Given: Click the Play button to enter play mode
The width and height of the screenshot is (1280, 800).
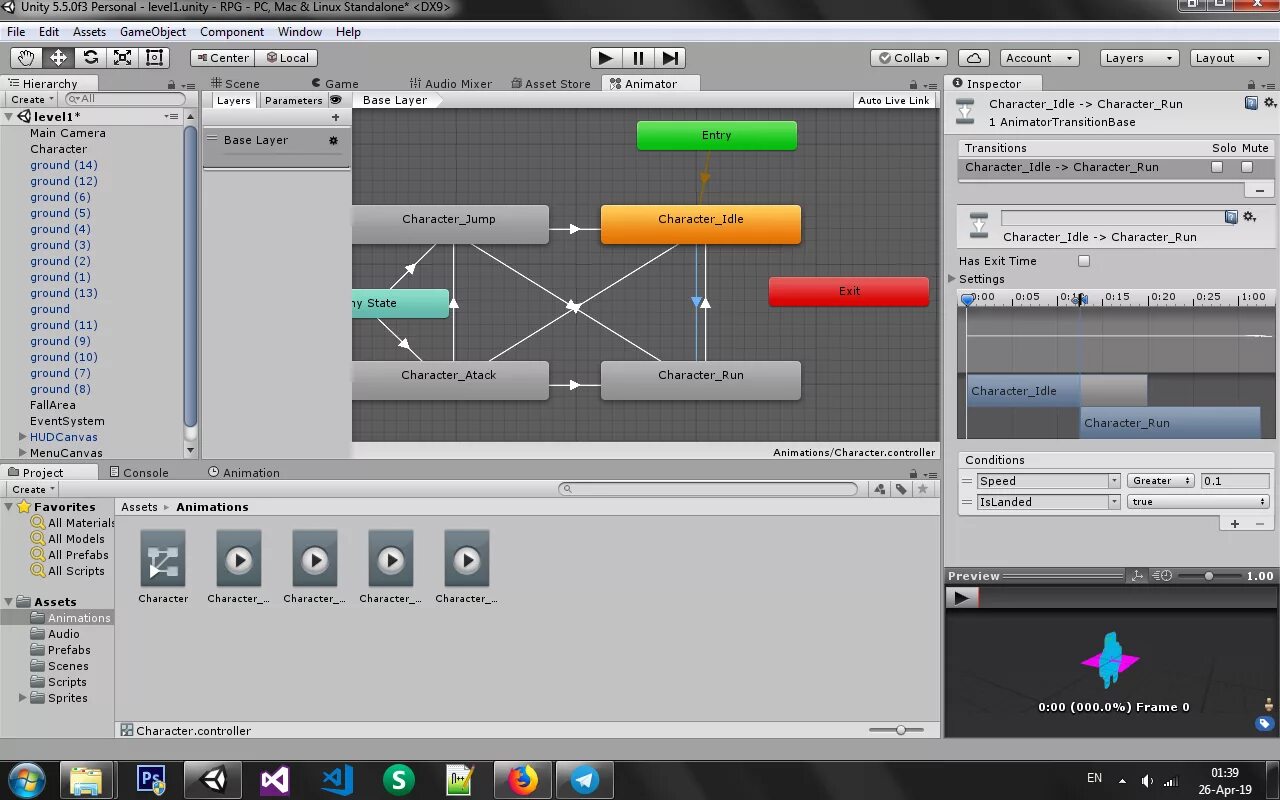Looking at the screenshot, I should point(606,58).
